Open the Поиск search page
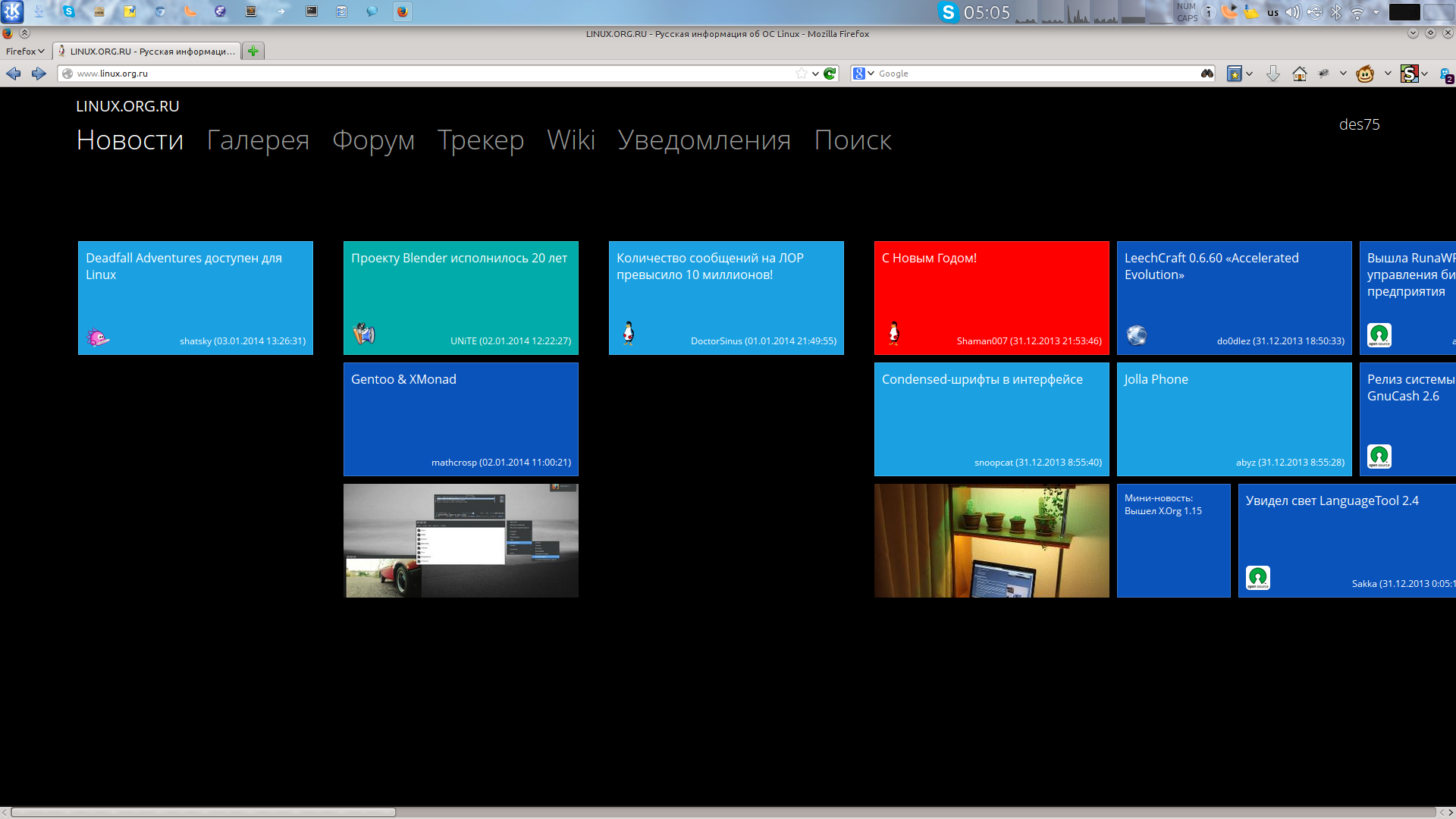This screenshot has width=1456, height=819. coord(852,140)
